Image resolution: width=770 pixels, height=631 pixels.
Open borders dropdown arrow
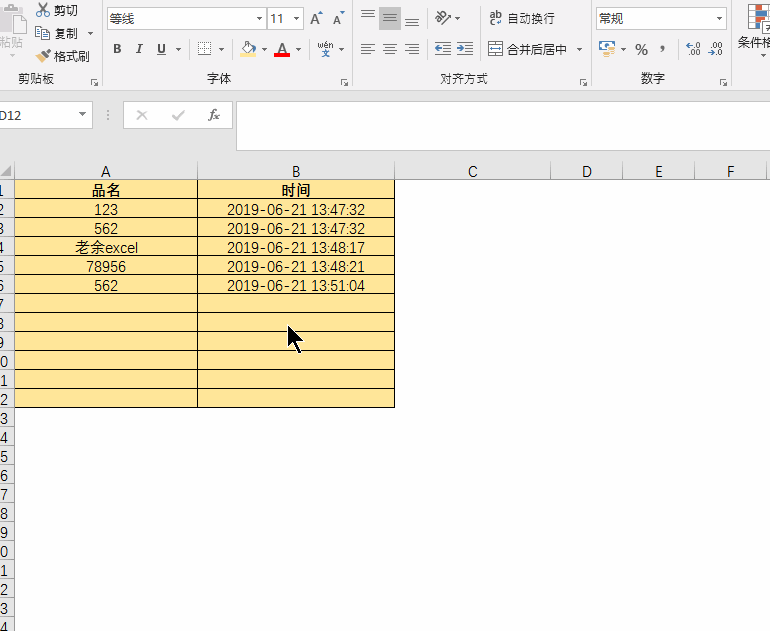(x=221, y=49)
